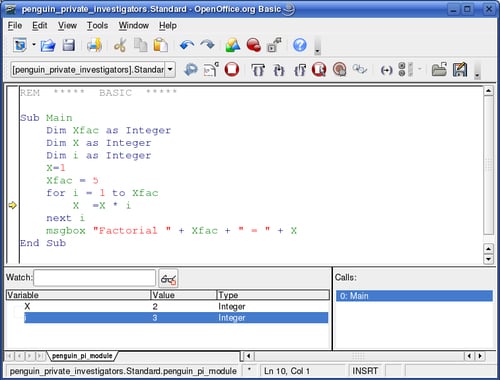
Task: Click the first module tab navigation arrow
Action: (9, 356)
